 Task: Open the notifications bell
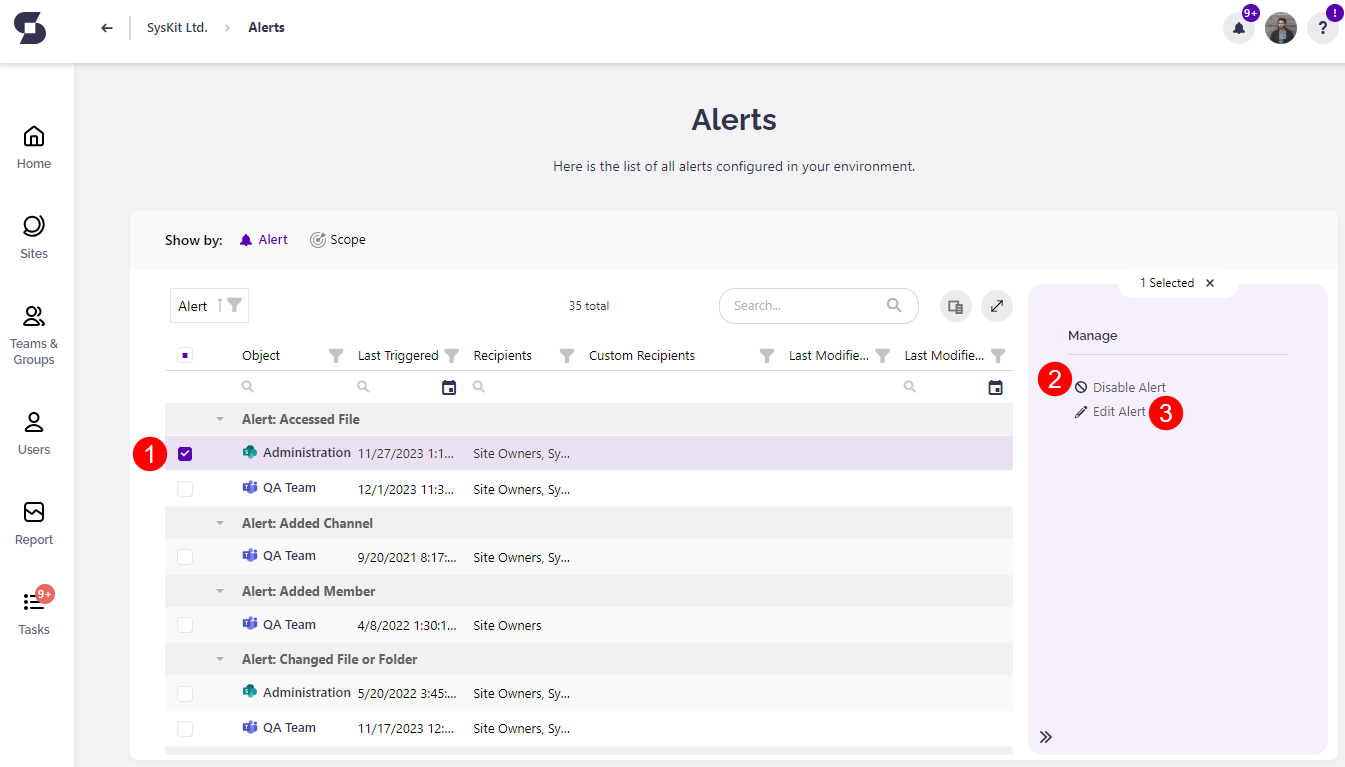pyautogui.click(x=1238, y=28)
